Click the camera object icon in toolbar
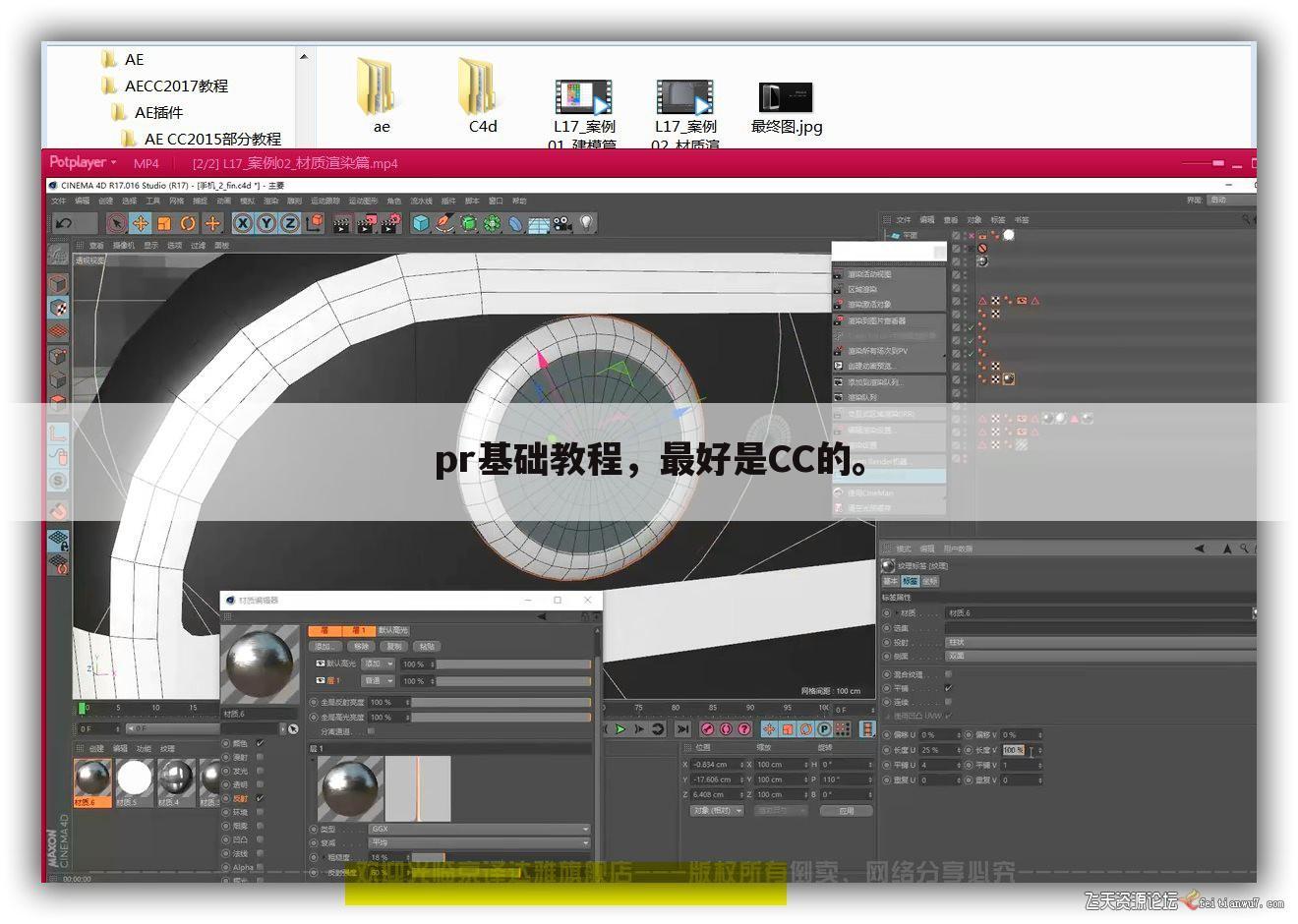Viewport: 1298px width, 924px height. 562,223
